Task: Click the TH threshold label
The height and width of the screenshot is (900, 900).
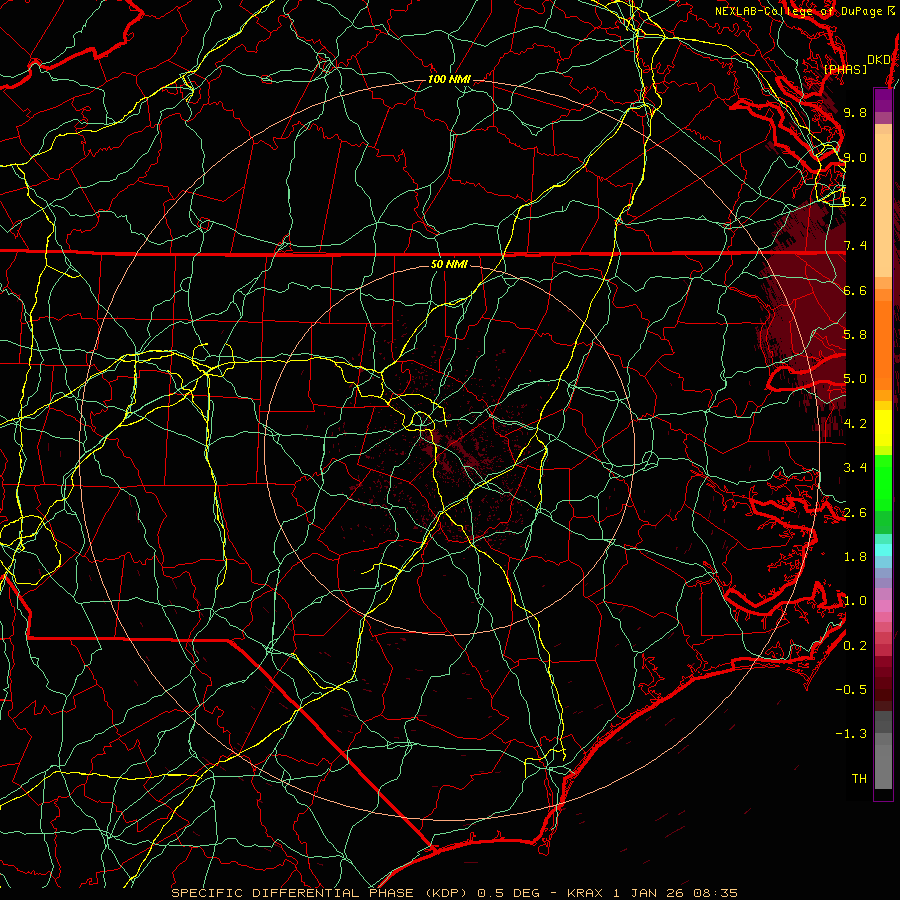Action: [859, 779]
